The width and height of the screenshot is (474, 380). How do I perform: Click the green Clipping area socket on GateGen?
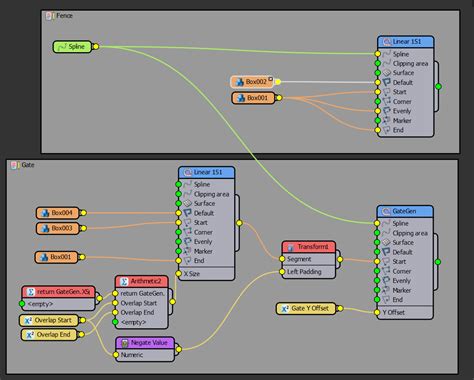pos(377,233)
